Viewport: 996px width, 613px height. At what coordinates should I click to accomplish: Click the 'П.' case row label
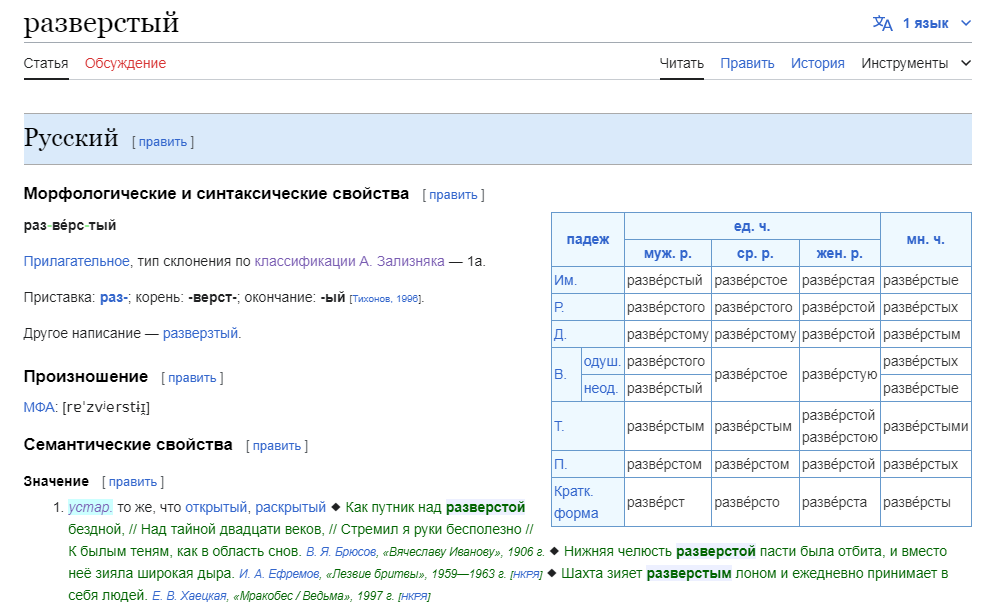(x=560, y=464)
